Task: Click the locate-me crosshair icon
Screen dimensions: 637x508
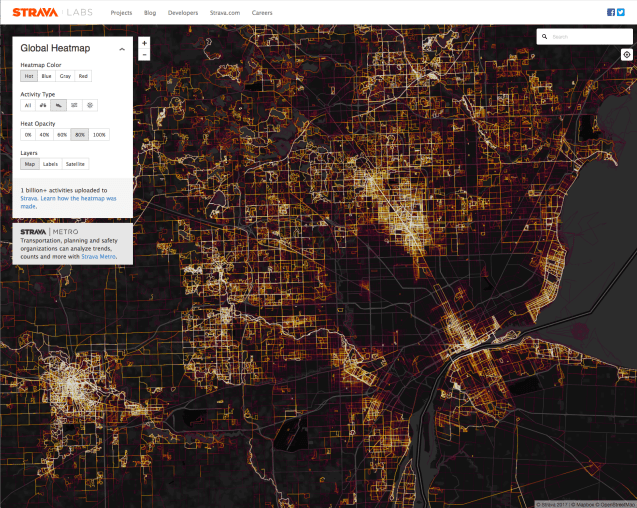Action: tap(626, 55)
